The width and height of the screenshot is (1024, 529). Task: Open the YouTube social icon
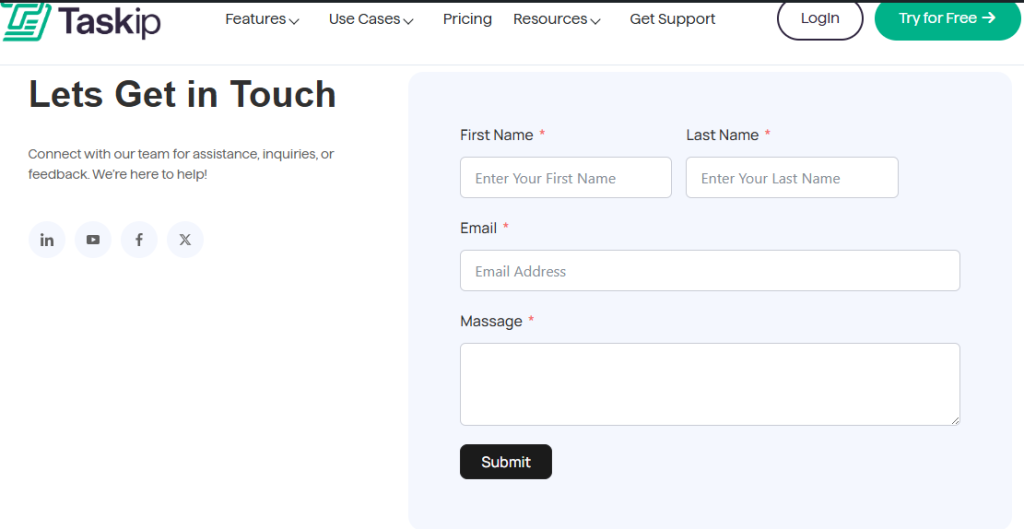click(93, 240)
